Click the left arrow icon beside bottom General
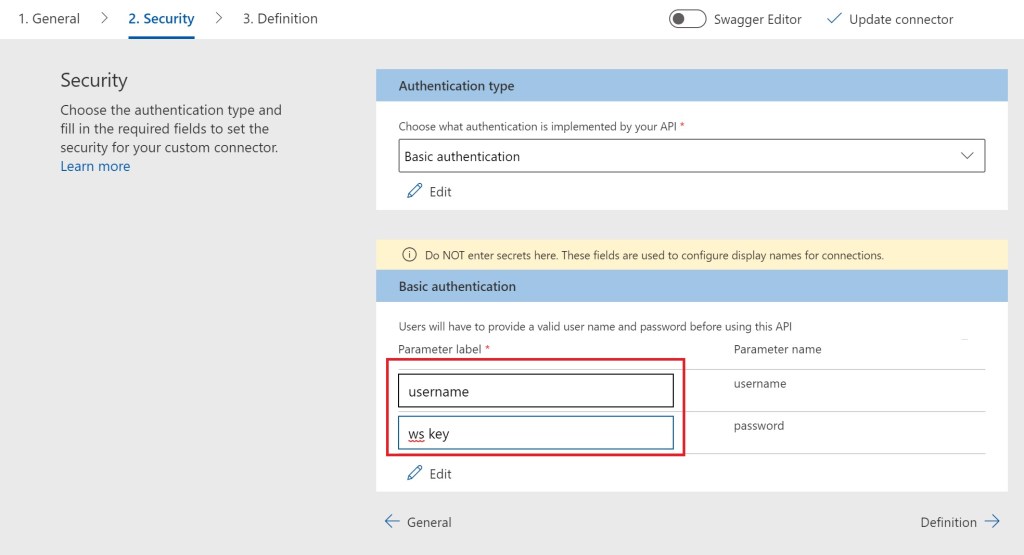 [x=392, y=521]
